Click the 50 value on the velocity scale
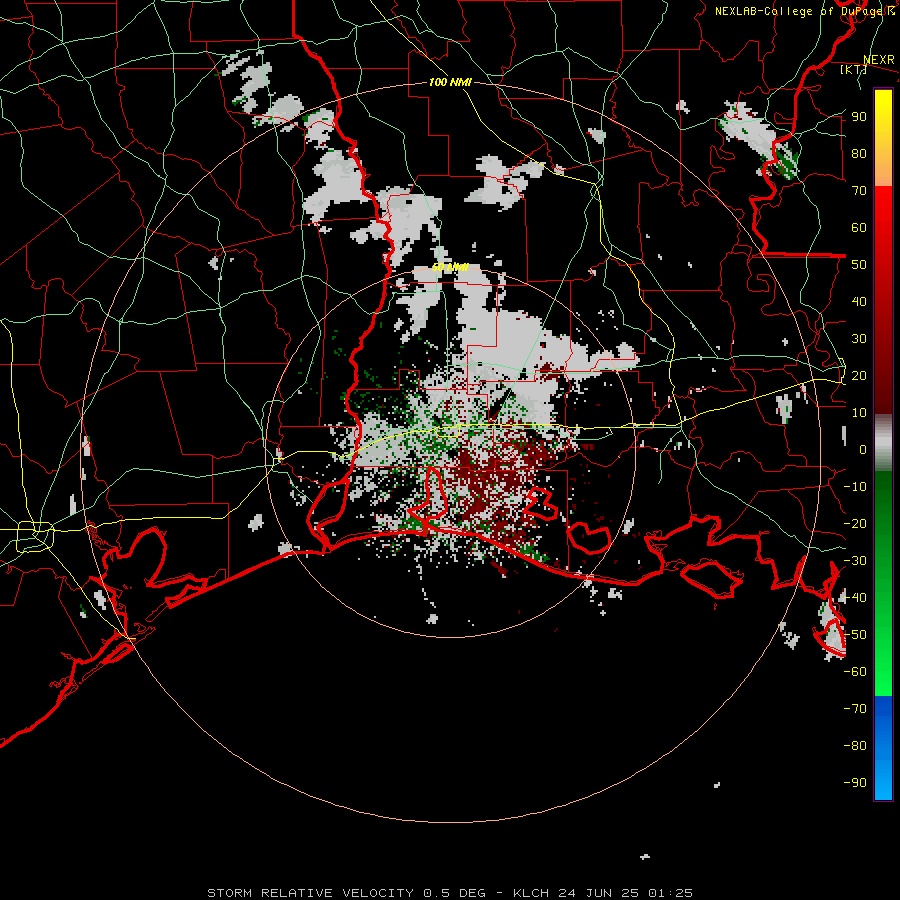This screenshot has height=900, width=900. click(x=859, y=264)
